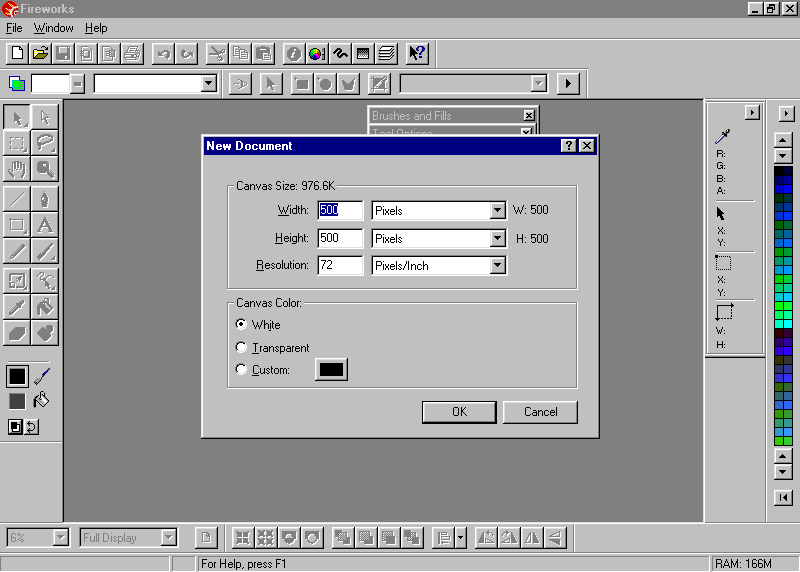Open the Window menu
This screenshot has height=572, width=800.
click(x=53, y=28)
